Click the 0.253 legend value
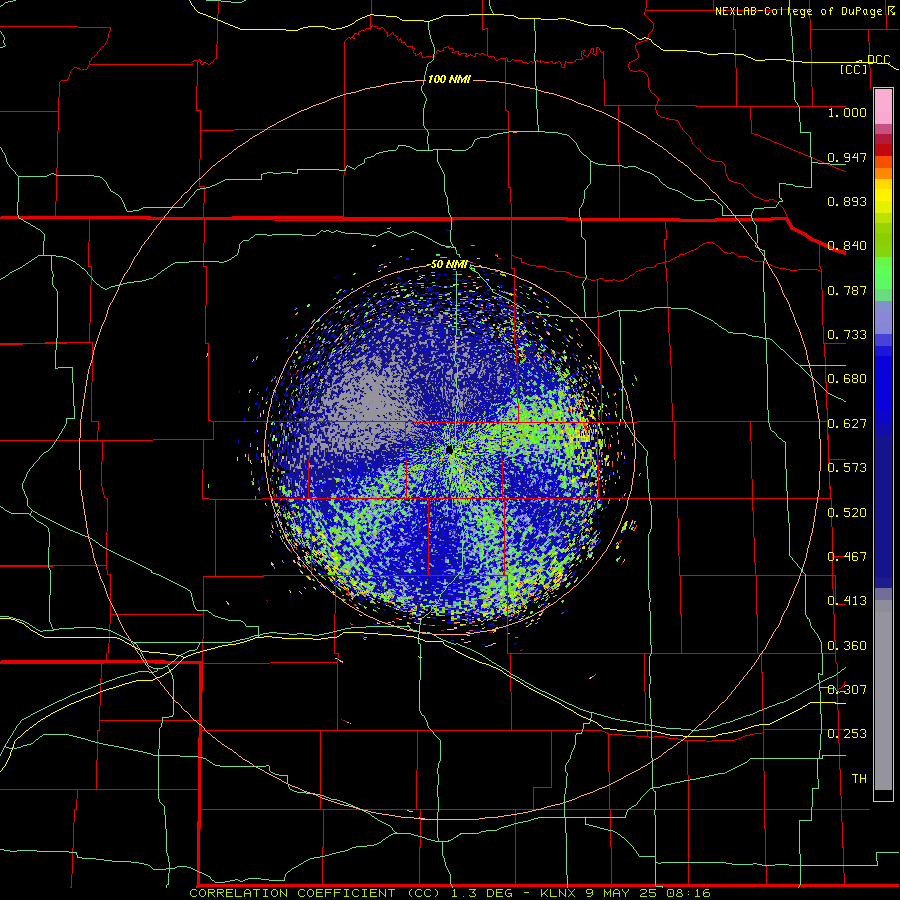900x900 pixels. pos(847,734)
